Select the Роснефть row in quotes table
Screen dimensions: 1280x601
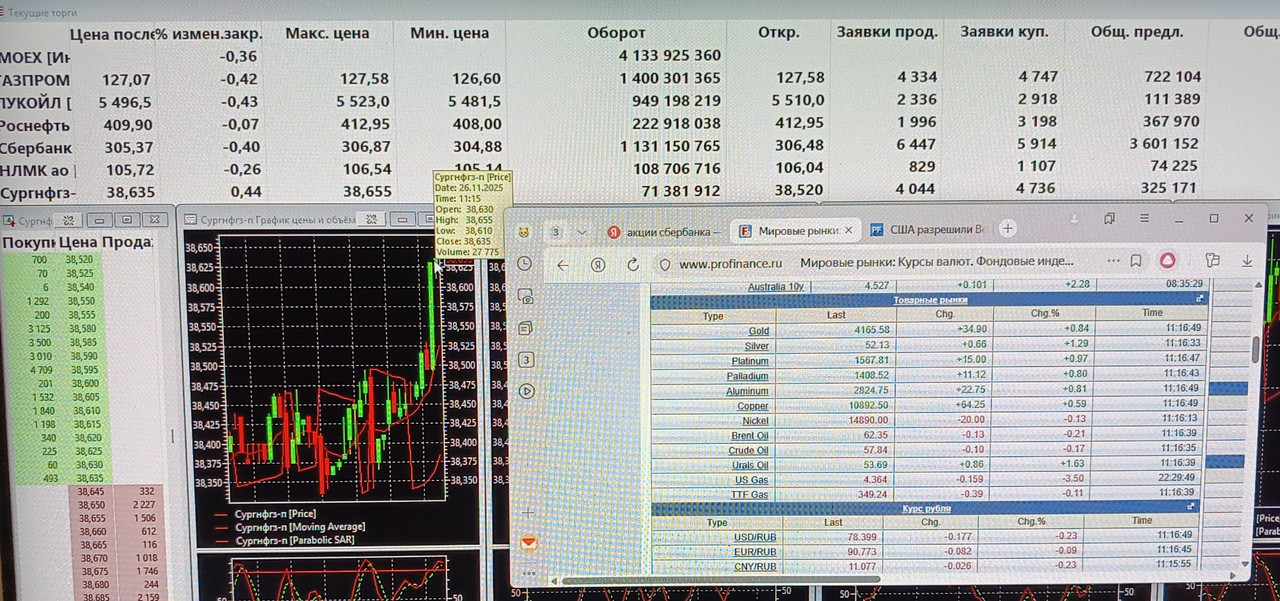click(x=640, y=124)
